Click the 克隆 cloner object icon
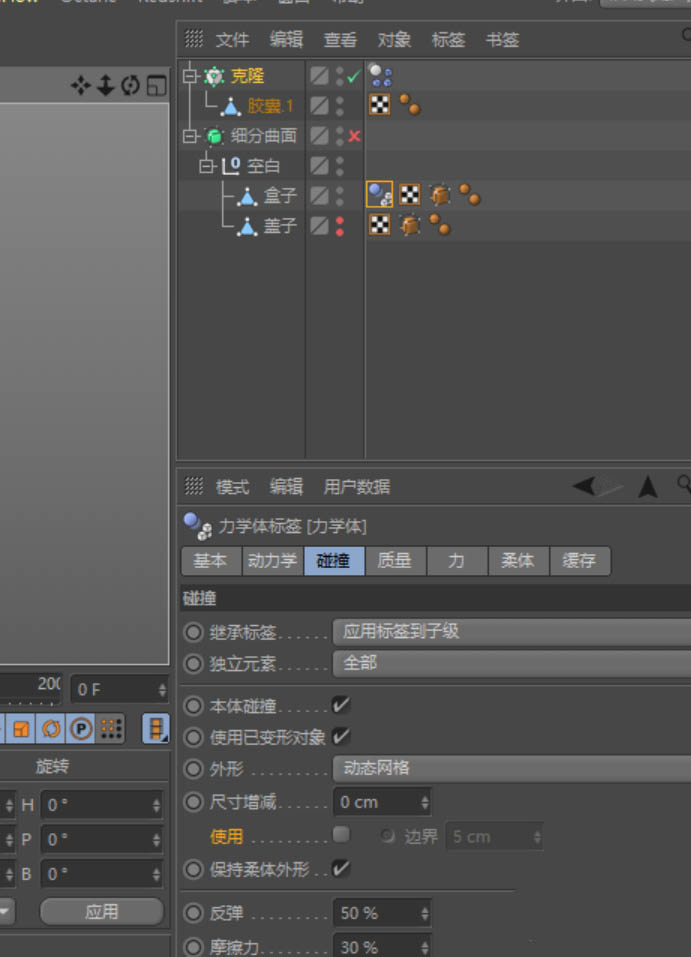The width and height of the screenshot is (691, 957). 214,76
